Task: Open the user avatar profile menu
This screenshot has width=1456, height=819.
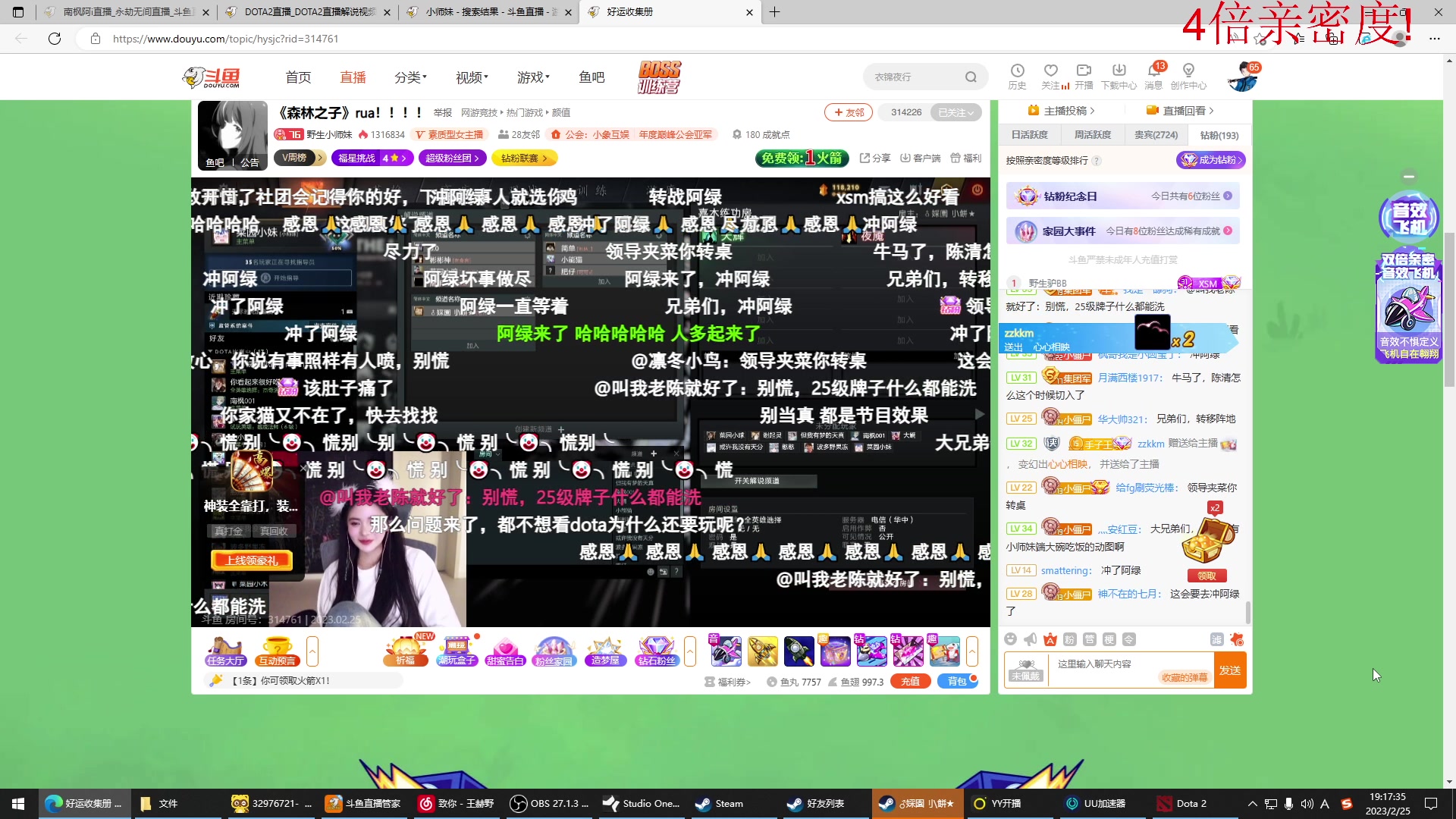Action: point(1242,77)
